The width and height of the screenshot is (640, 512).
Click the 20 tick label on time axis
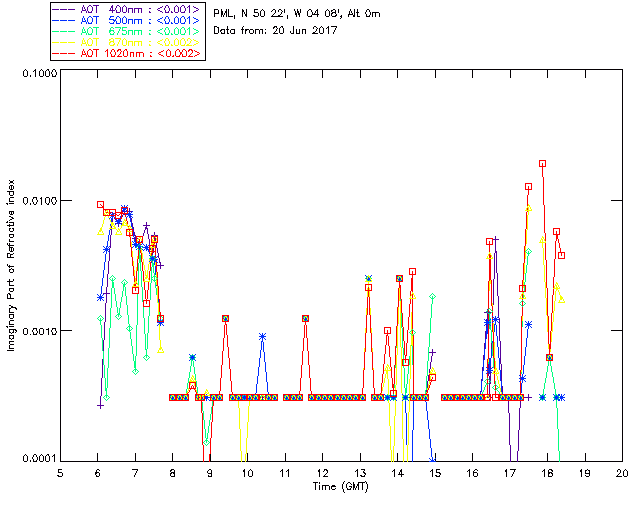[x=622, y=472]
